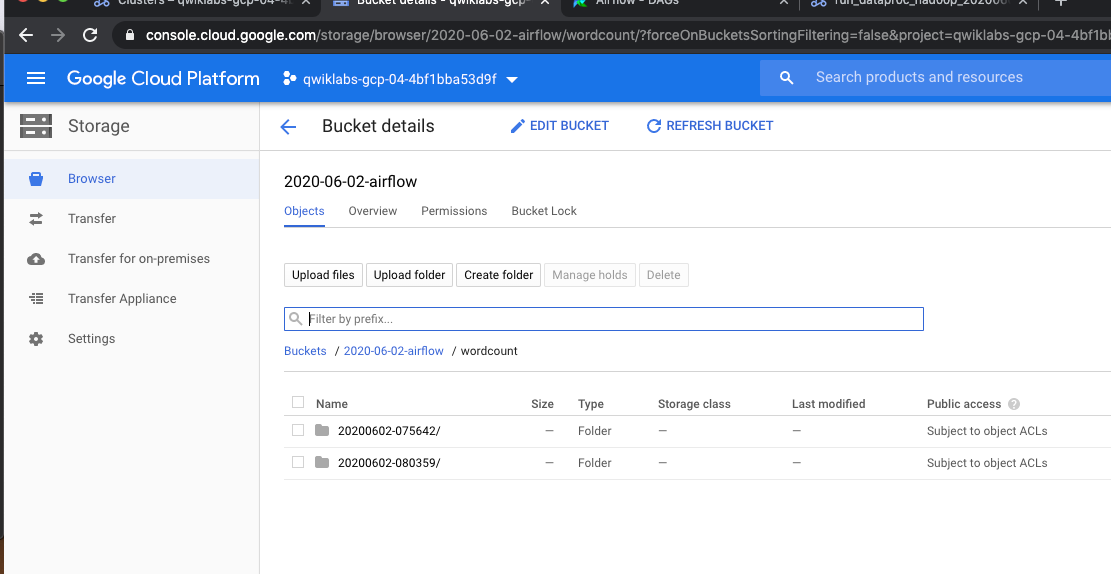Expand the qwiklabs project dropdown arrow
Image resolution: width=1111 pixels, height=574 pixels.
[x=512, y=79]
